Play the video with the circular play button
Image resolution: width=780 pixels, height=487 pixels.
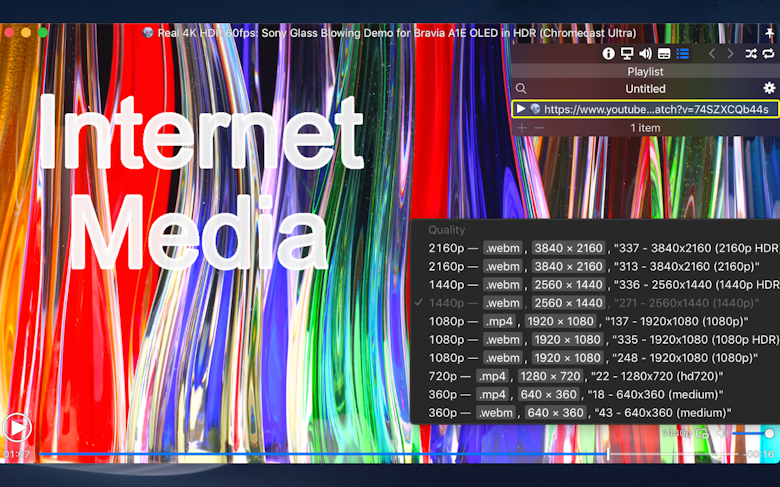point(17,428)
